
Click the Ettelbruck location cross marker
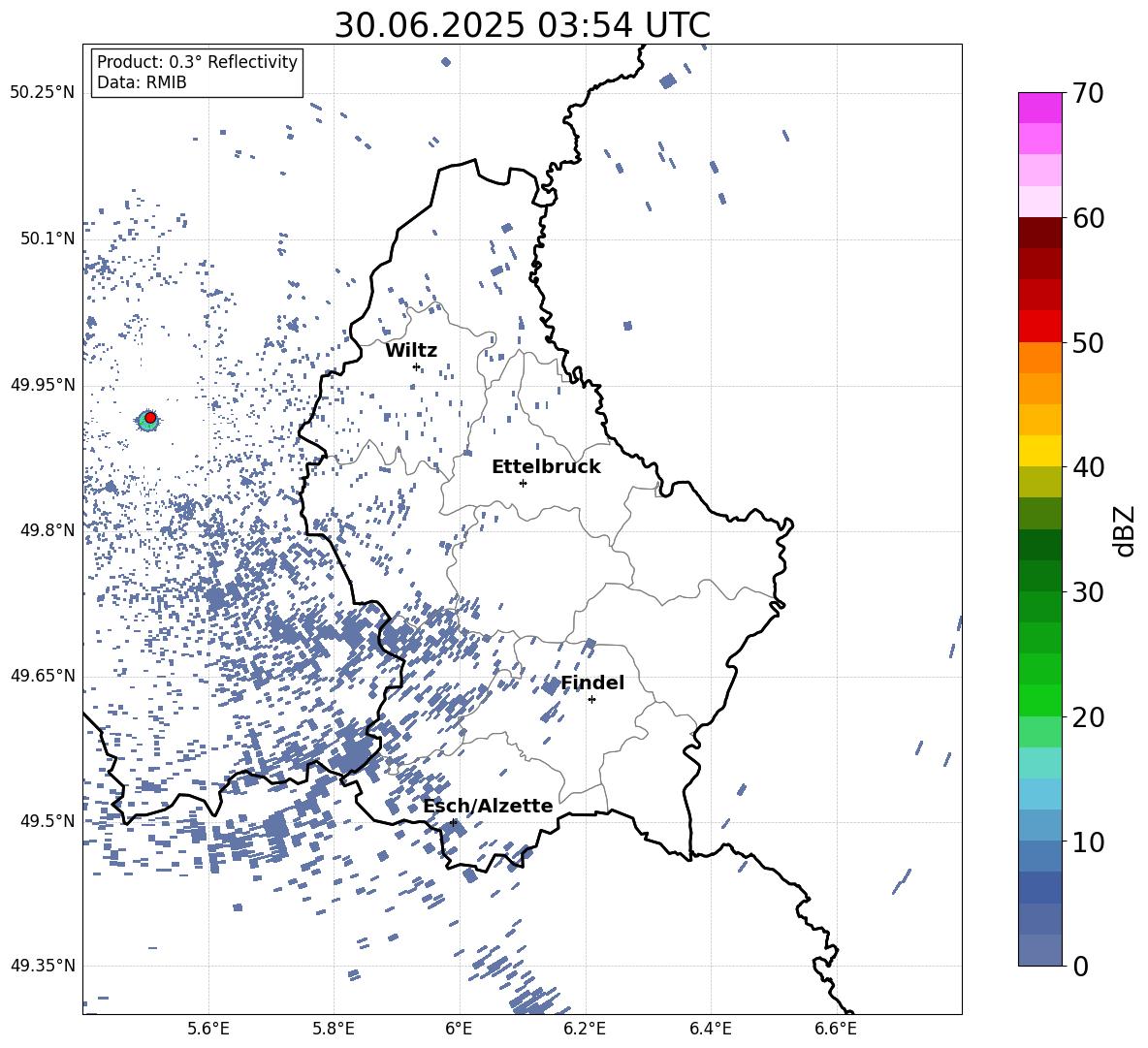click(523, 483)
